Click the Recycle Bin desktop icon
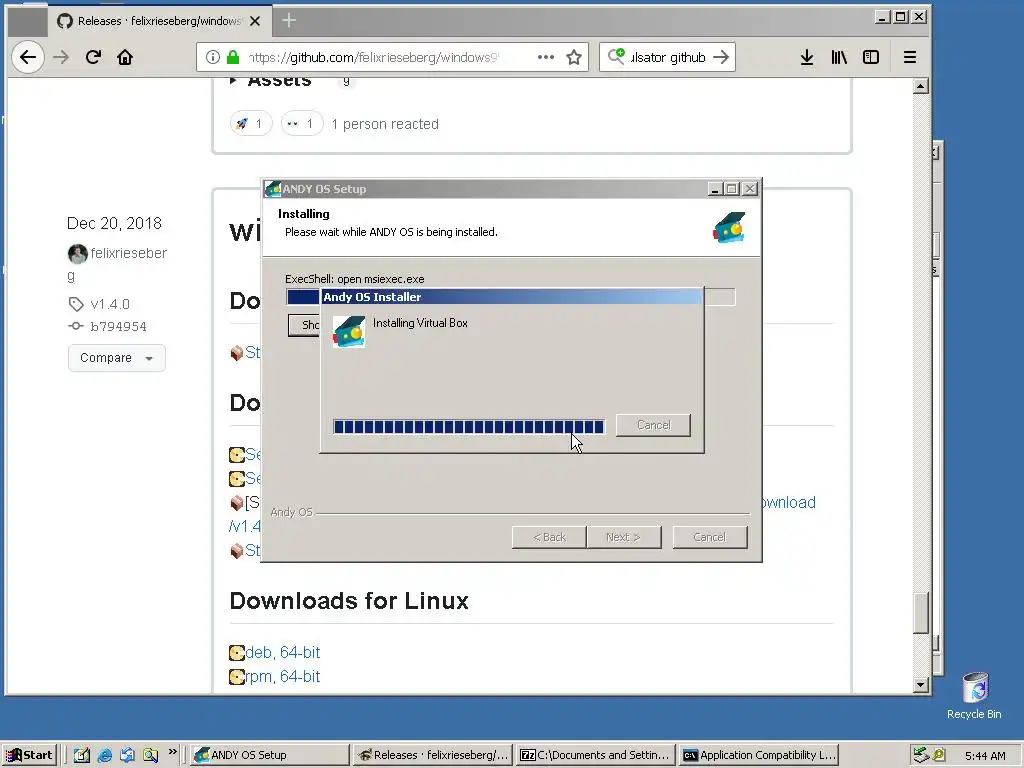Image resolution: width=1024 pixels, height=768 pixels. click(x=974, y=696)
